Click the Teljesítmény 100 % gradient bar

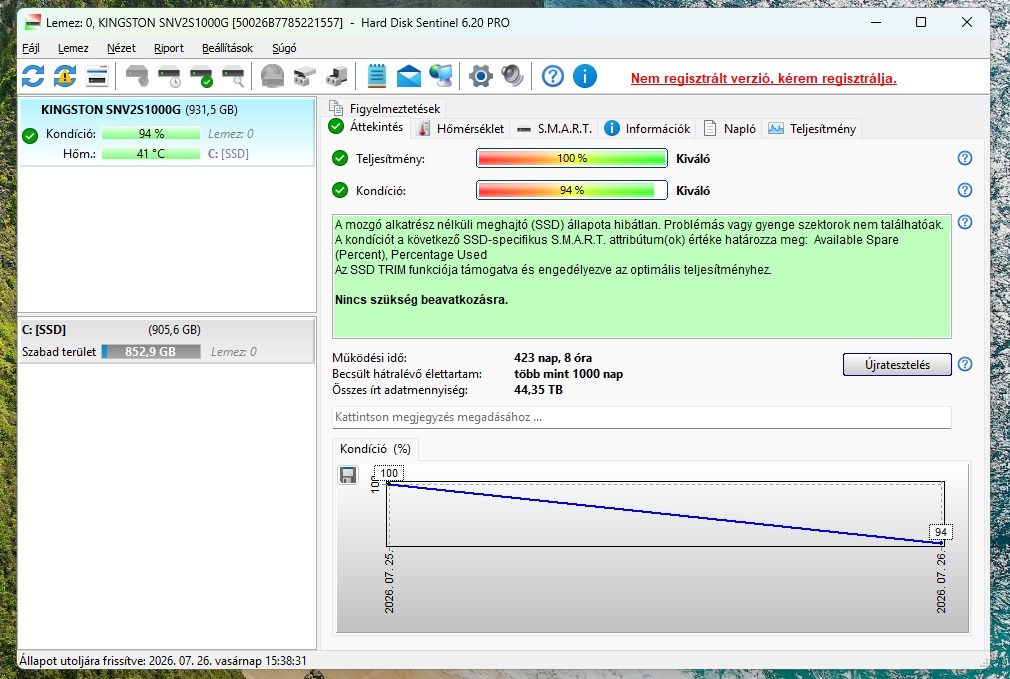coord(572,158)
